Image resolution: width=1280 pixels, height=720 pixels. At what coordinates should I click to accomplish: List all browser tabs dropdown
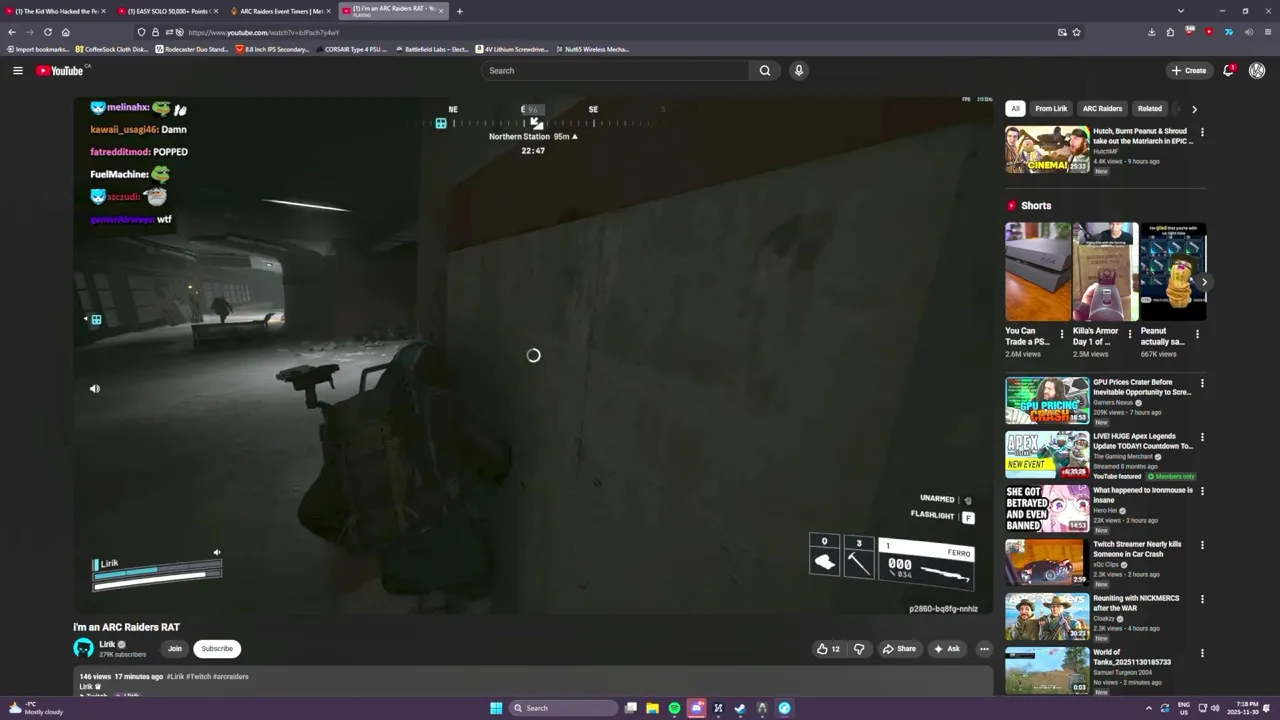[1181, 11]
